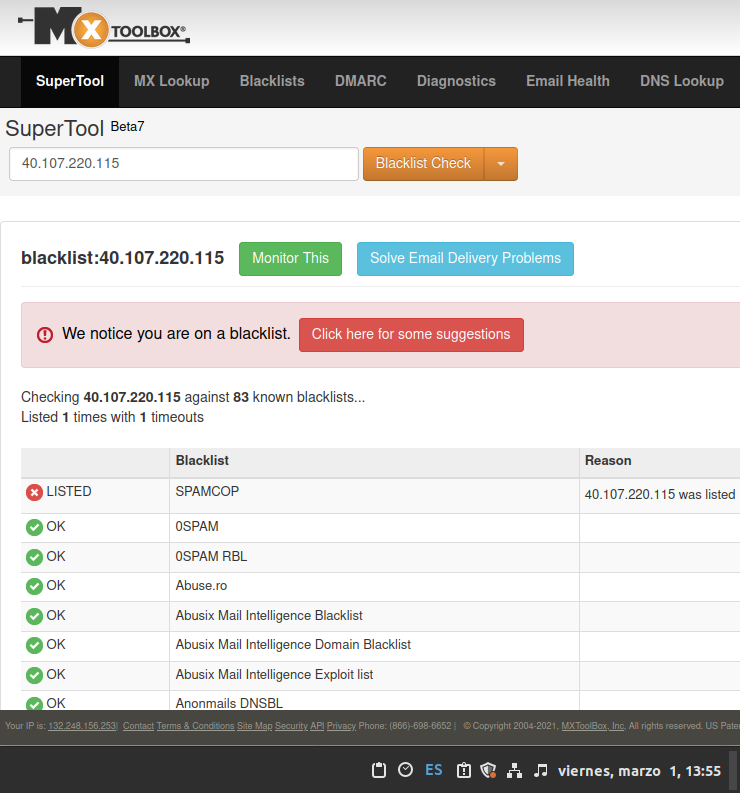The width and height of the screenshot is (740, 793).
Task: Expand the Blacklist Check dropdown arrow
Action: coord(501,164)
